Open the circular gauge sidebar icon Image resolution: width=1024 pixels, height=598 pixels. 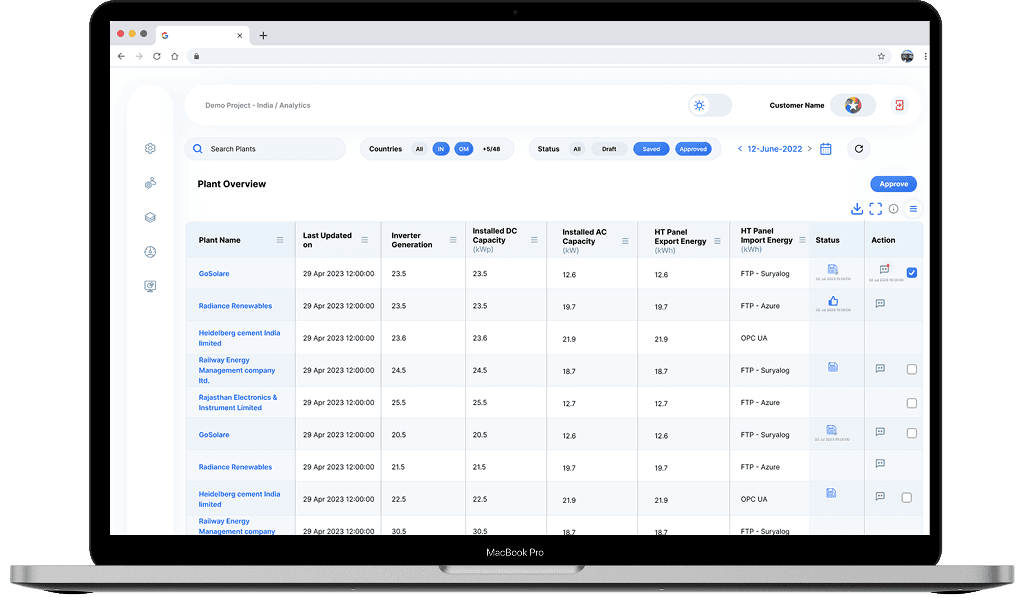[150, 251]
